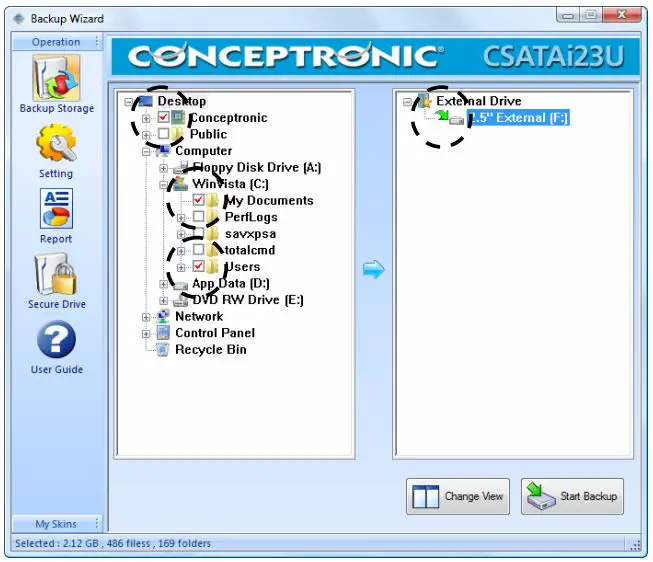This screenshot has height=562, width=653.
Task: Check the PerfLogs checkbox
Action: pyautogui.click(x=198, y=216)
